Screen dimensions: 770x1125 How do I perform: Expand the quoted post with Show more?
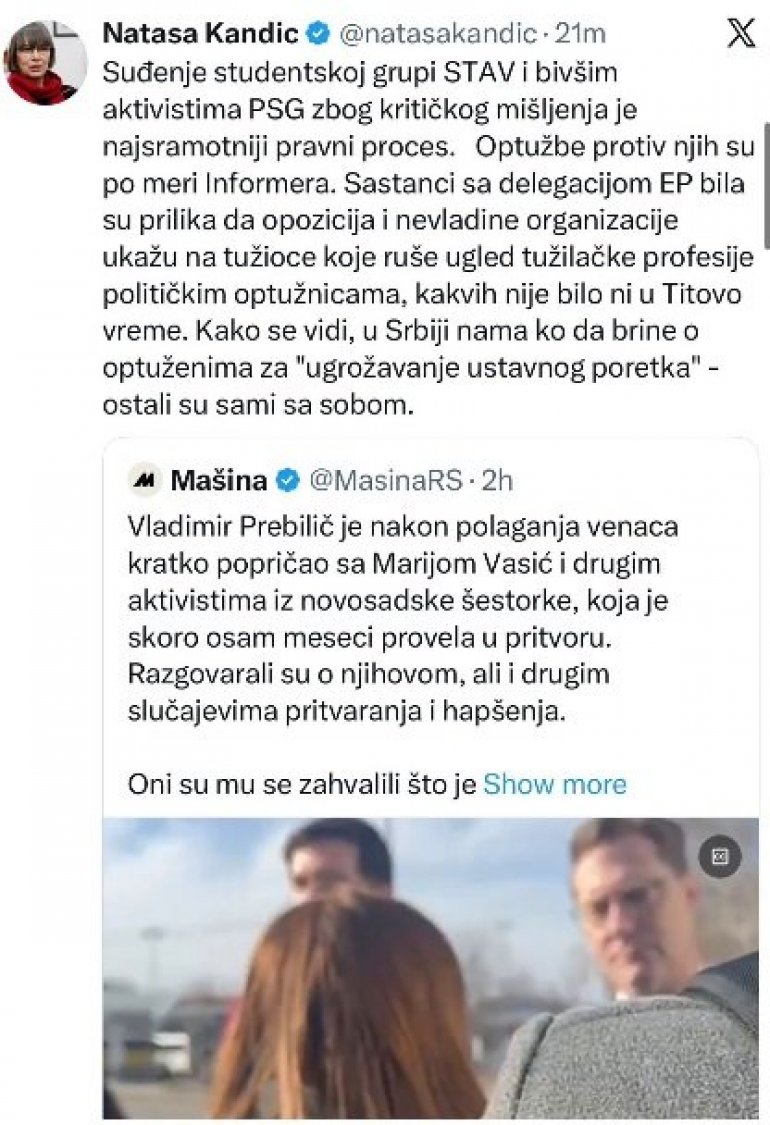click(554, 784)
